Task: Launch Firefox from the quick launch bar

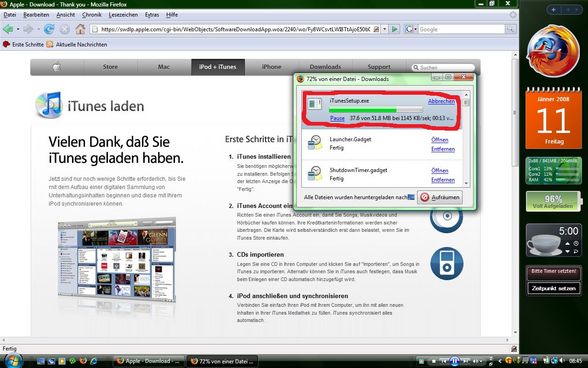Action: point(83,361)
